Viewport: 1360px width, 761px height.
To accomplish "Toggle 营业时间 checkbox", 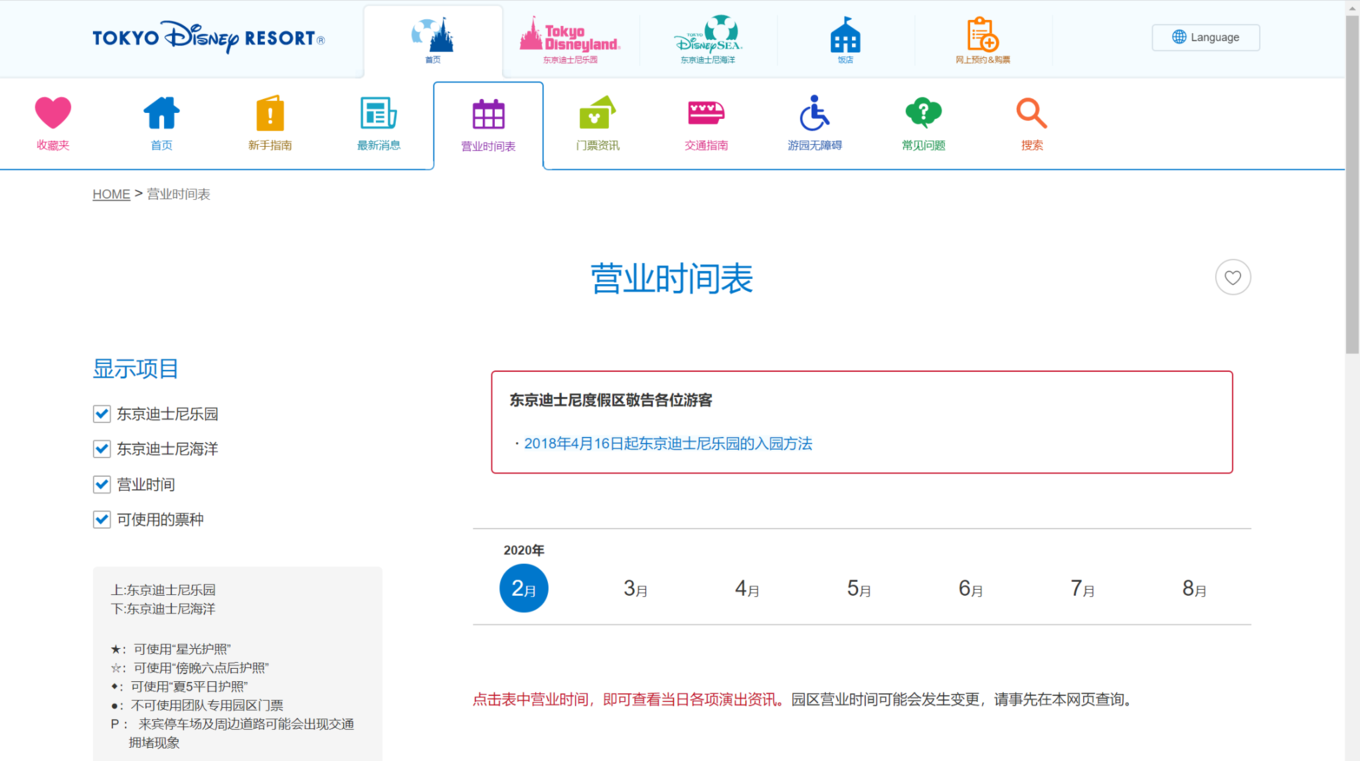I will [101, 484].
